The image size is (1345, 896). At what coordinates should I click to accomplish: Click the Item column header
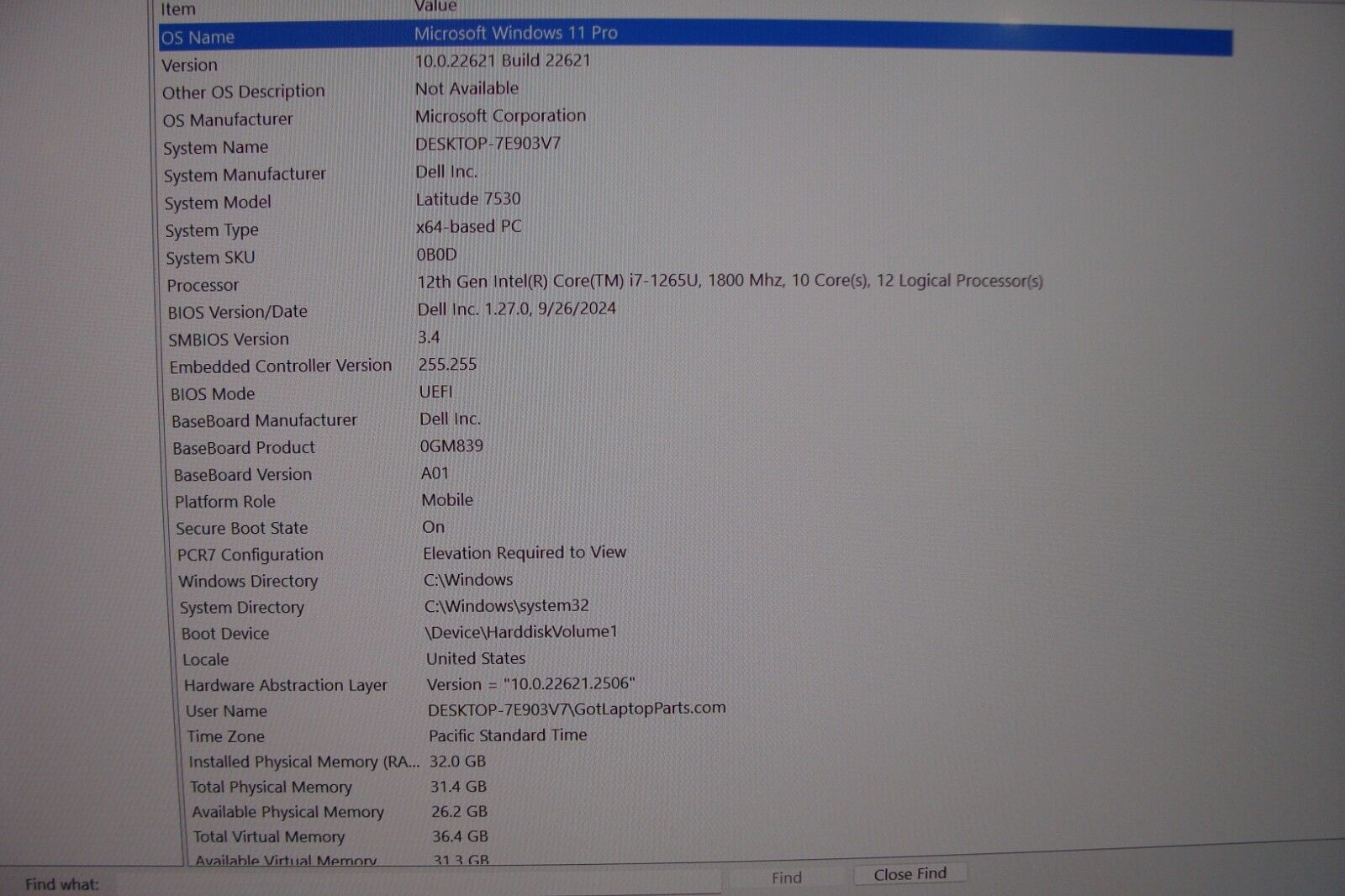[x=178, y=8]
